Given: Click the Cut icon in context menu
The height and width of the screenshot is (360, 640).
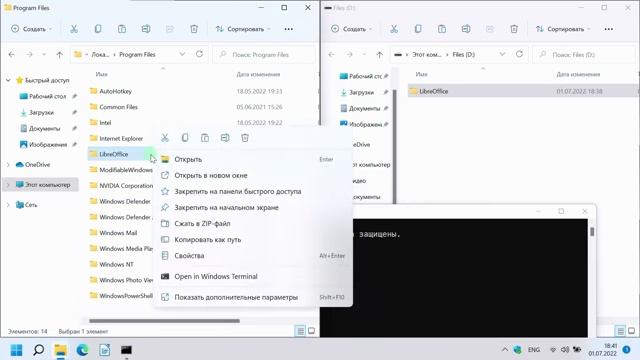Looking at the screenshot, I should pos(165,138).
